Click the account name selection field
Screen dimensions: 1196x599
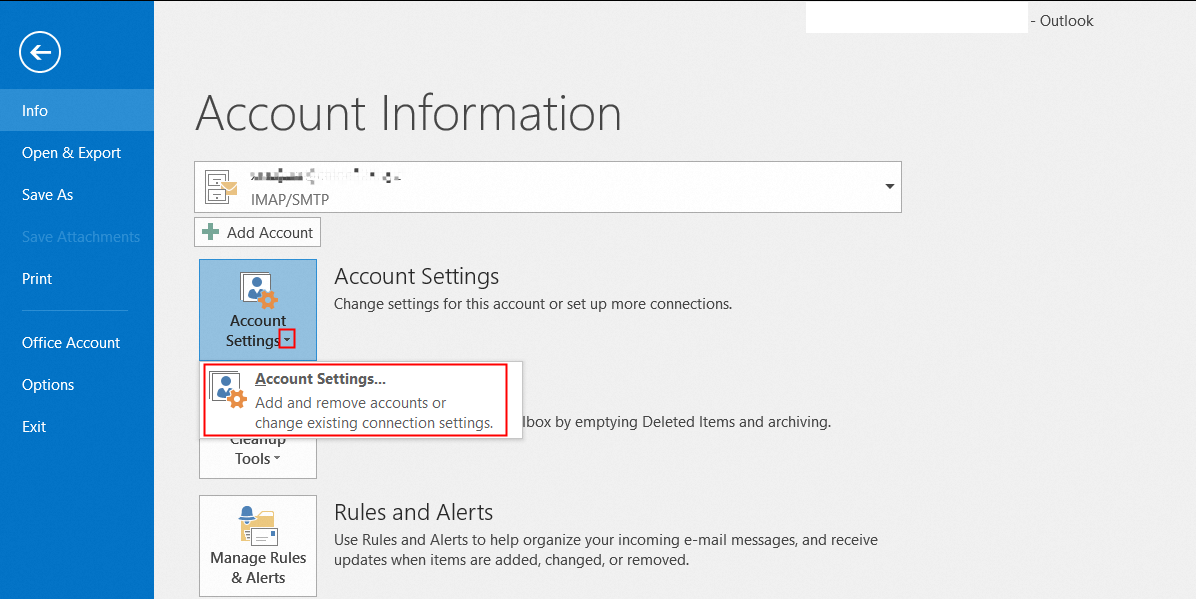pyautogui.click(x=548, y=187)
